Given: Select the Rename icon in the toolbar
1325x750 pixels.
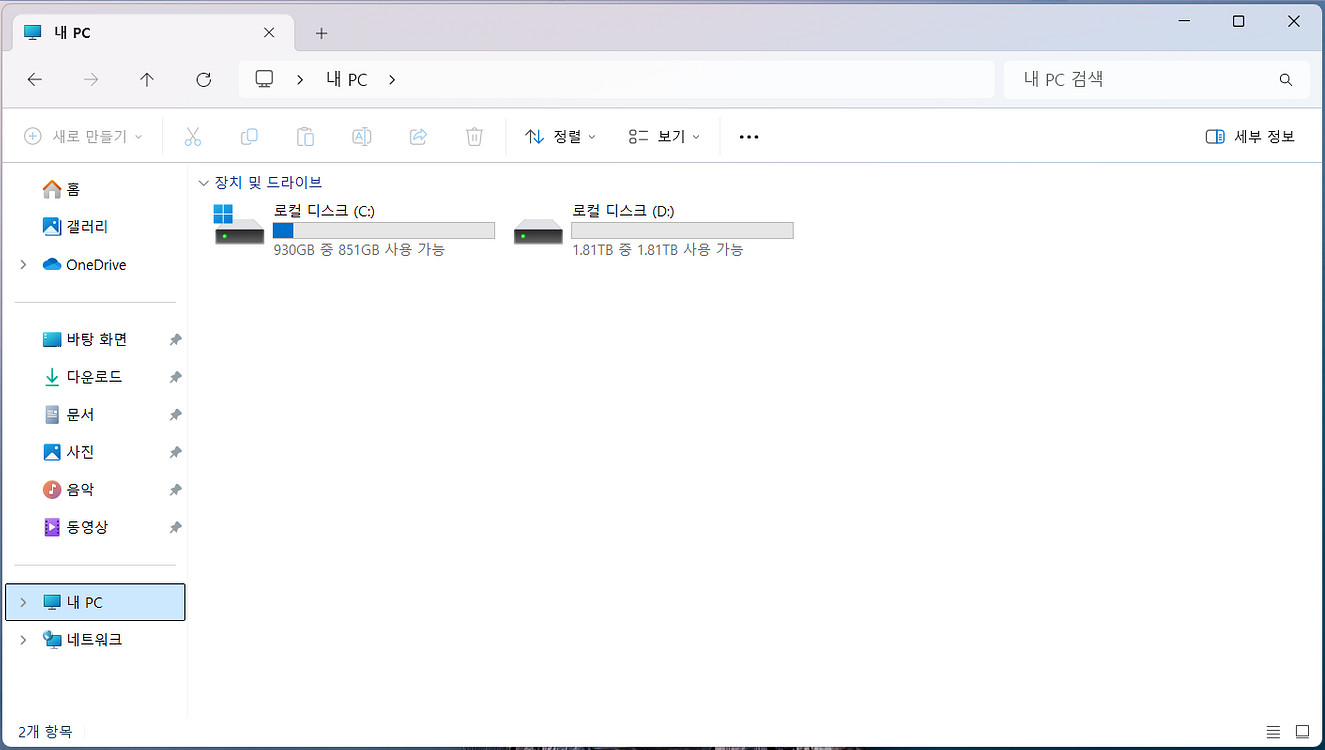Looking at the screenshot, I should pos(361,136).
